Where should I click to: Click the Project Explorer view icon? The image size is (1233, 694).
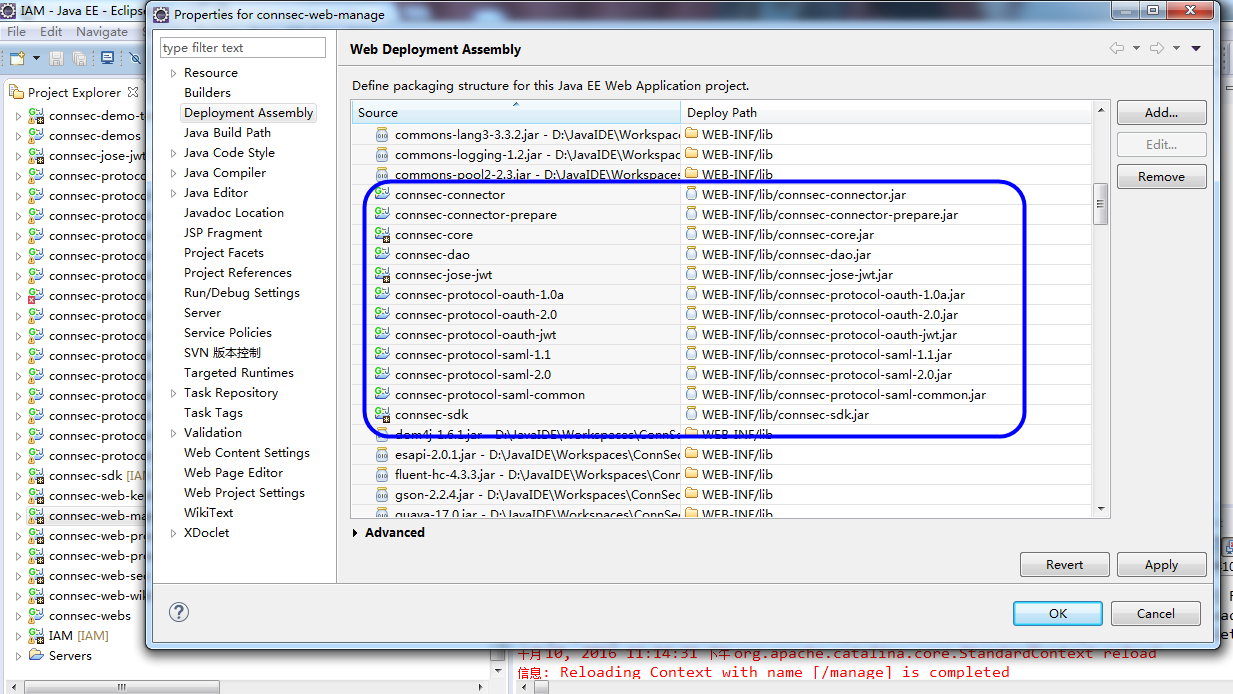[x=16, y=92]
